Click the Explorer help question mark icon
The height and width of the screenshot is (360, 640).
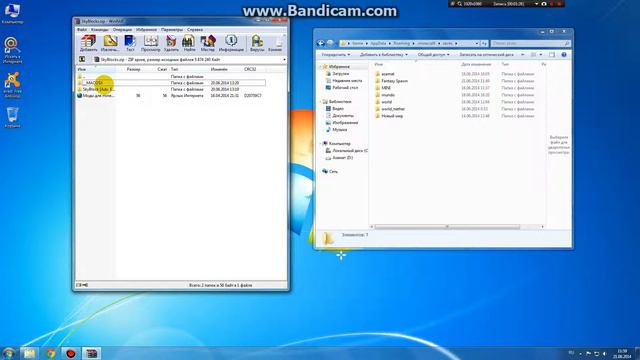(x=564, y=55)
